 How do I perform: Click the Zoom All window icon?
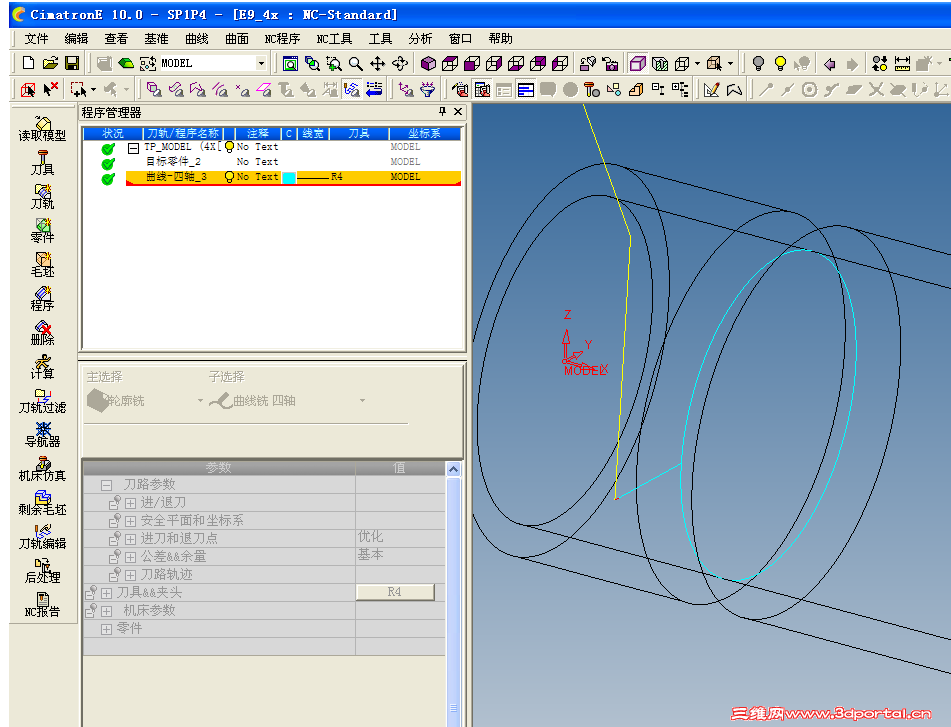pyautogui.click(x=291, y=63)
